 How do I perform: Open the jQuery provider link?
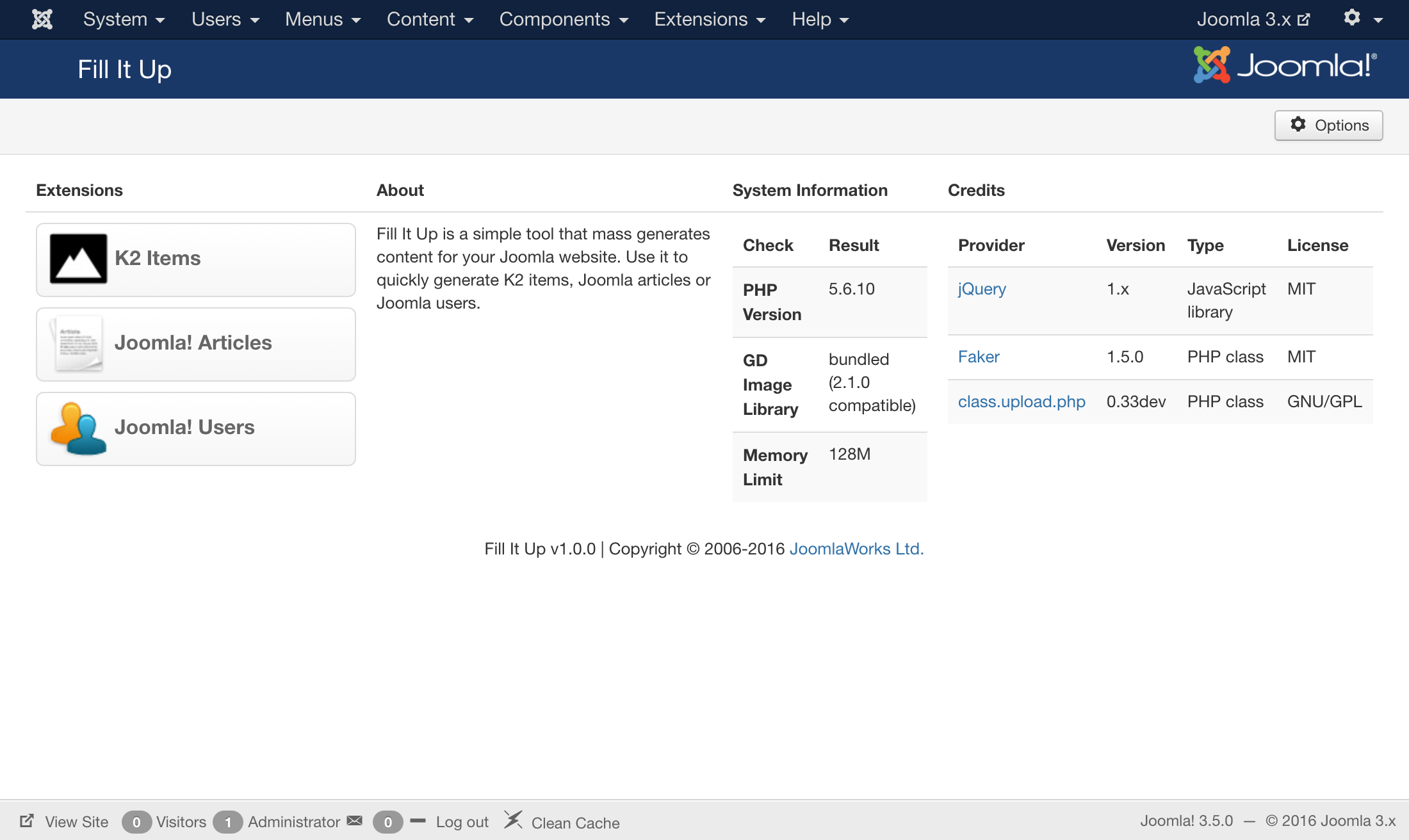982,289
